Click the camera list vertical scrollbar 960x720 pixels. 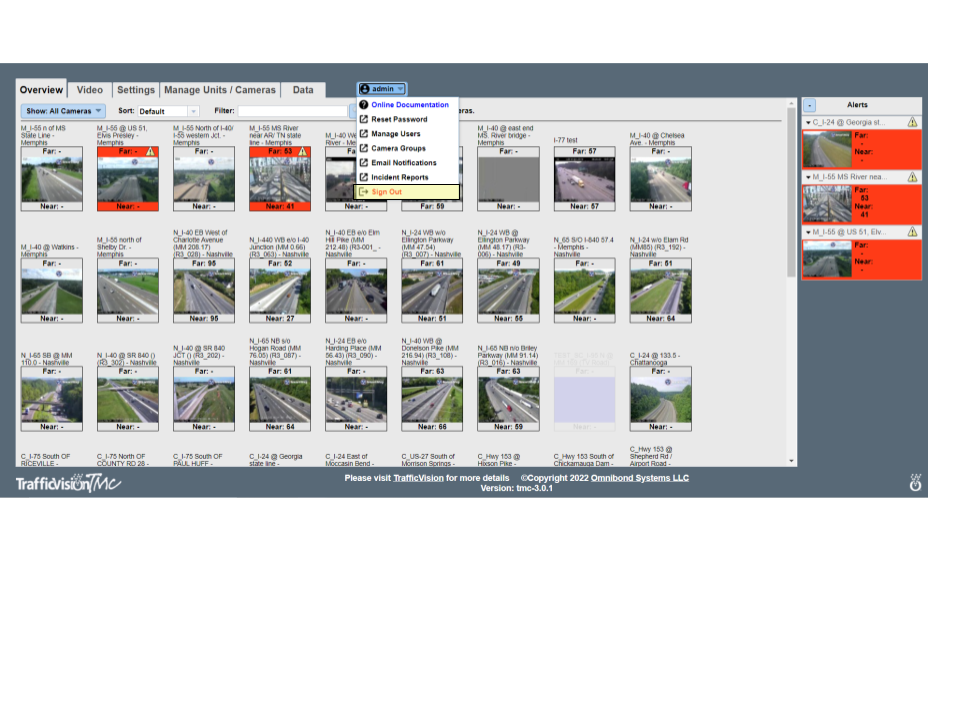coord(791,190)
